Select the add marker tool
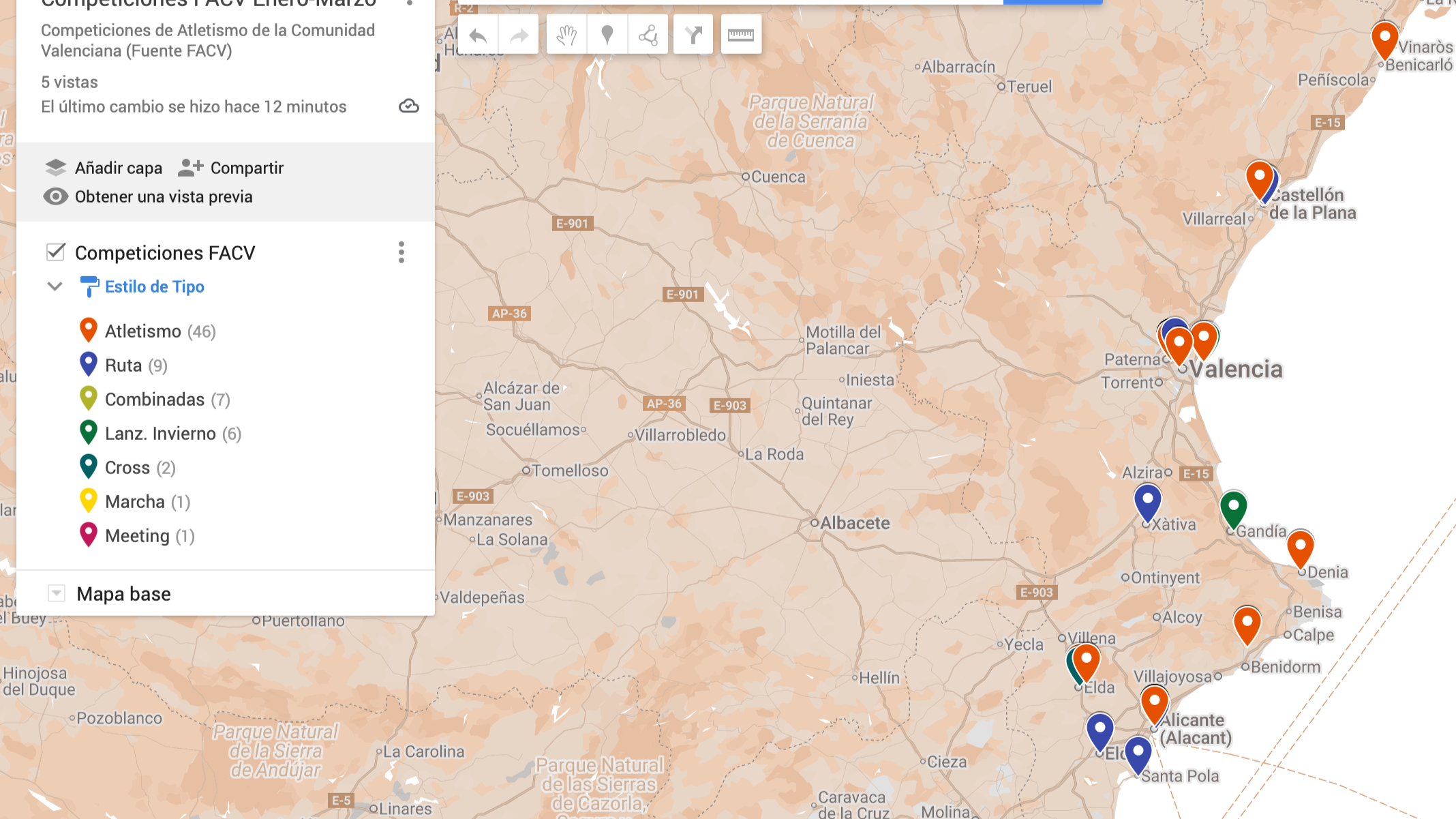The image size is (1456, 819). [x=606, y=34]
